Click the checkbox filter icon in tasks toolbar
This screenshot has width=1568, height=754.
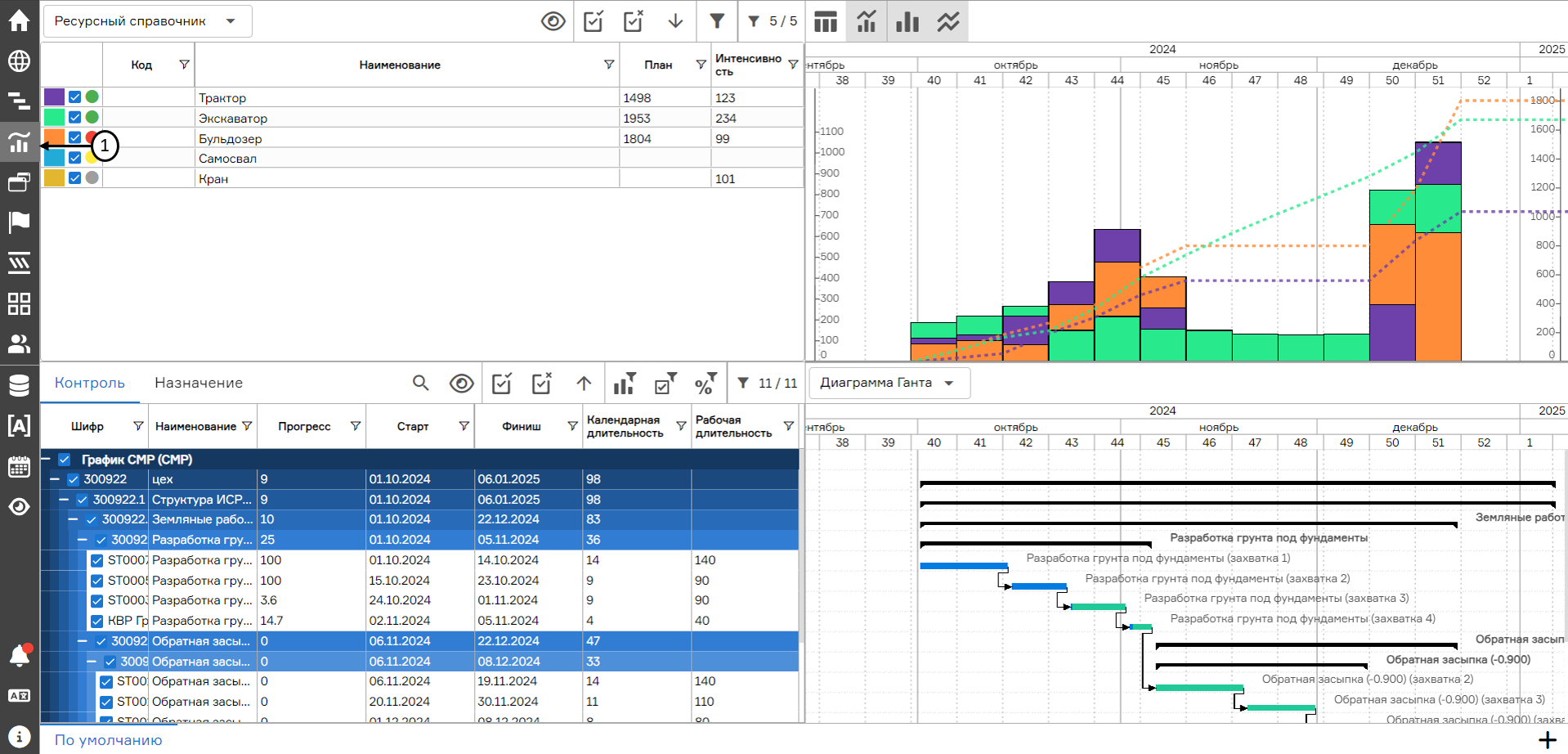tap(665, 383)
